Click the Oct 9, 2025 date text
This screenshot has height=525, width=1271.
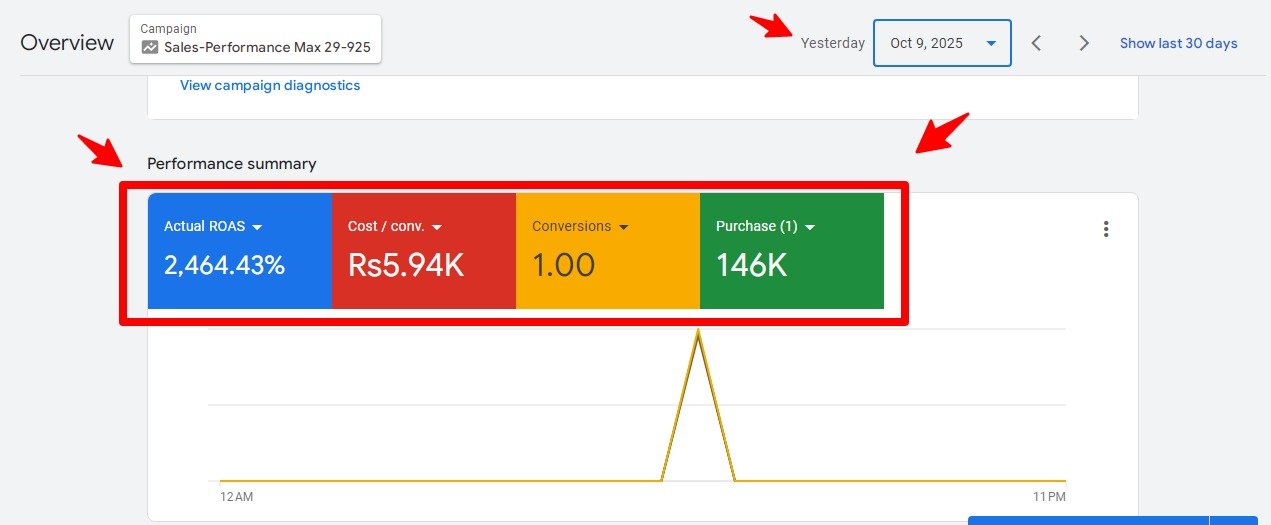pyautogui.click(x=926, y=43)
